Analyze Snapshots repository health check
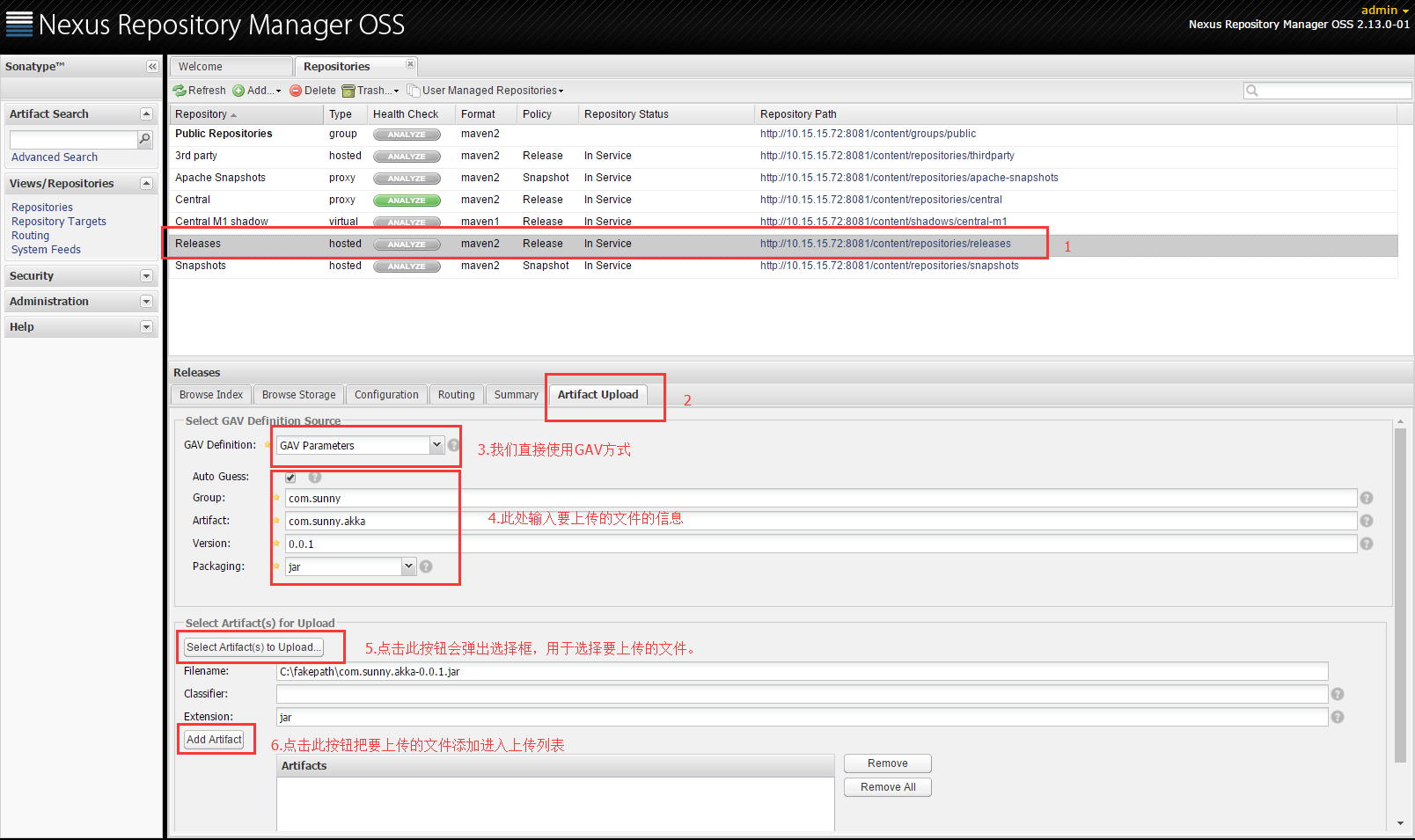Screen dimensions: 1415x840 (407, 267)
